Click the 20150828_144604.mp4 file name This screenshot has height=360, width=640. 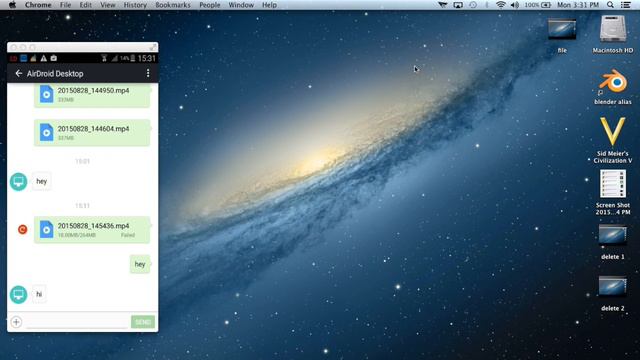tap(93, 129)
